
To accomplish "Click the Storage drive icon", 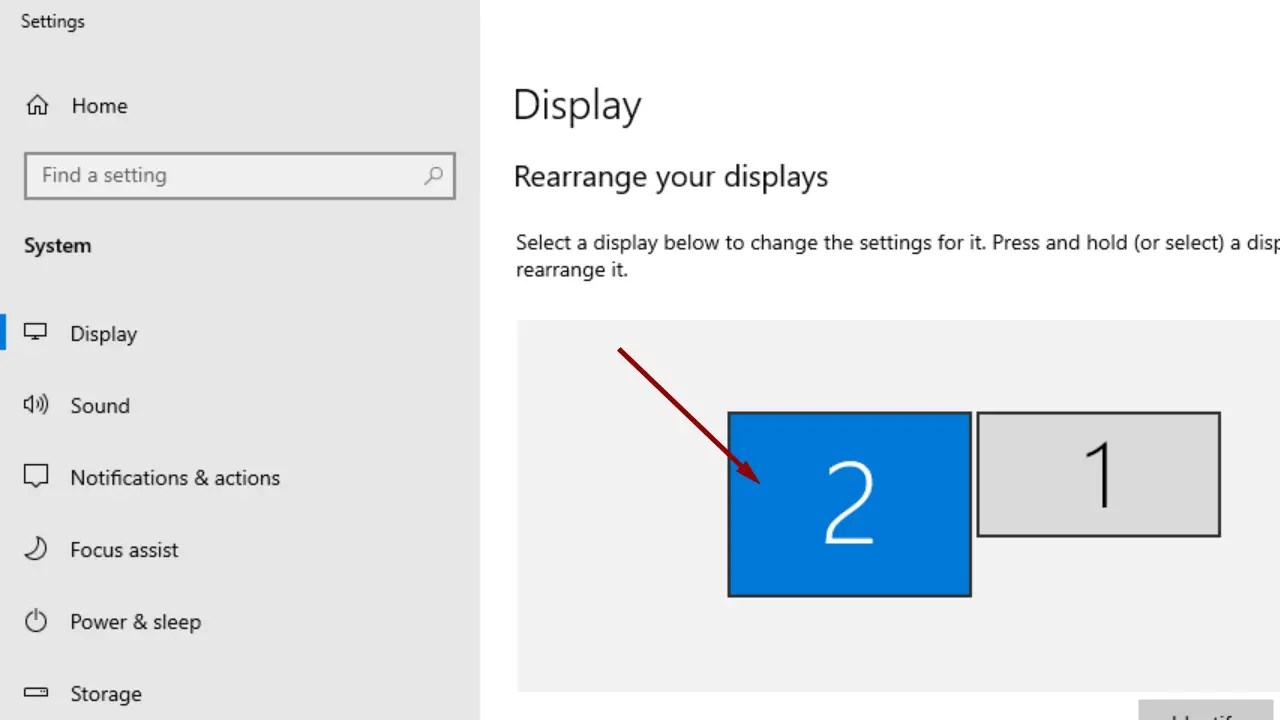I will point(36,692).
